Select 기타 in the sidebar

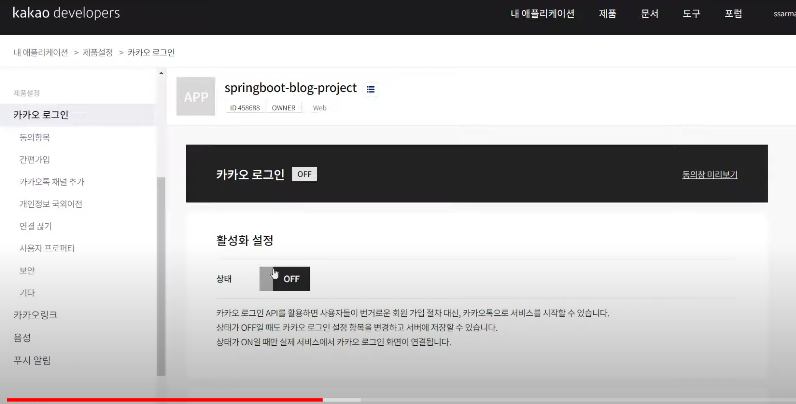(27, 293)
